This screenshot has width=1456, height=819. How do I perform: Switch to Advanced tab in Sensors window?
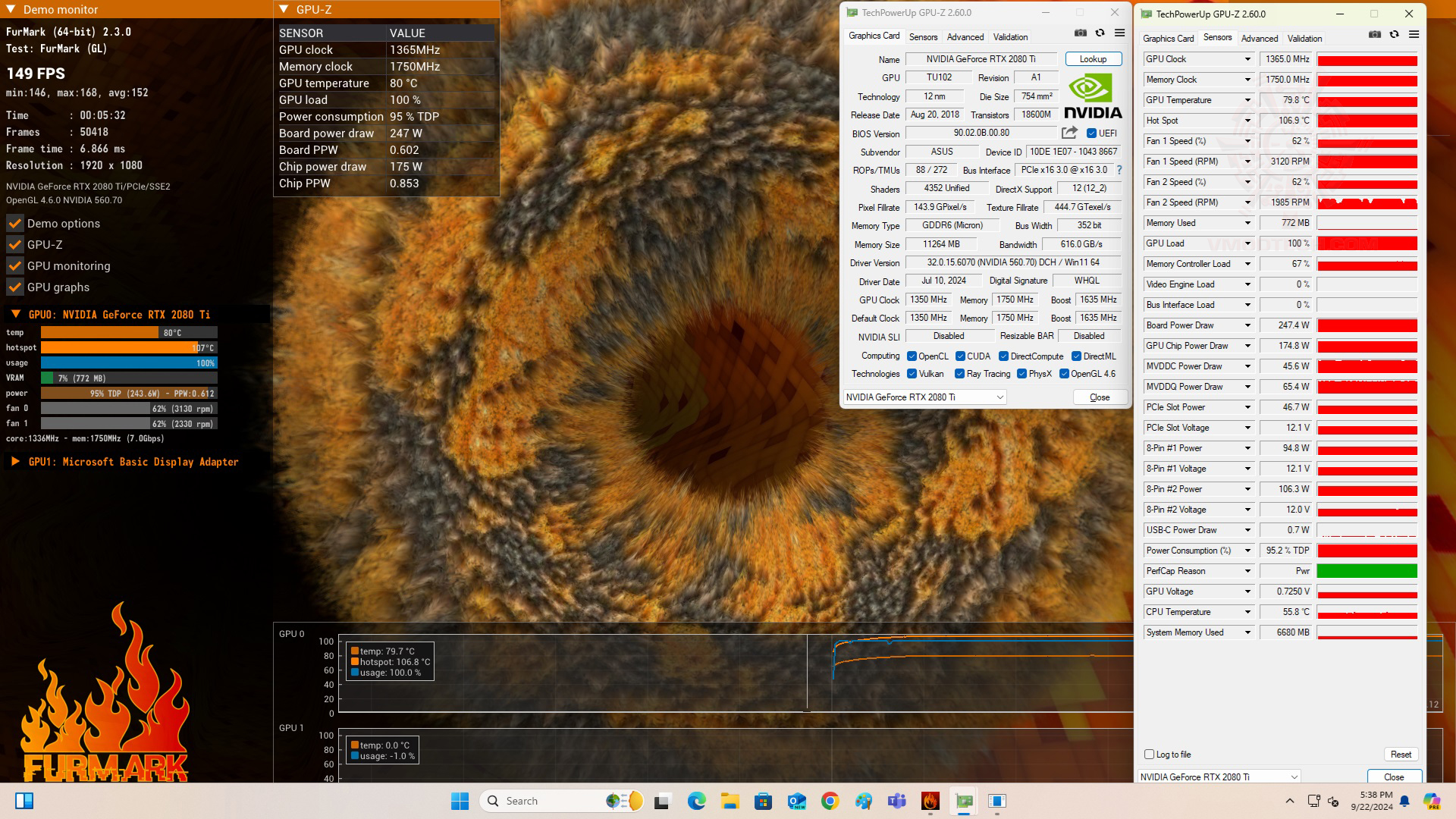(1259, 38)
